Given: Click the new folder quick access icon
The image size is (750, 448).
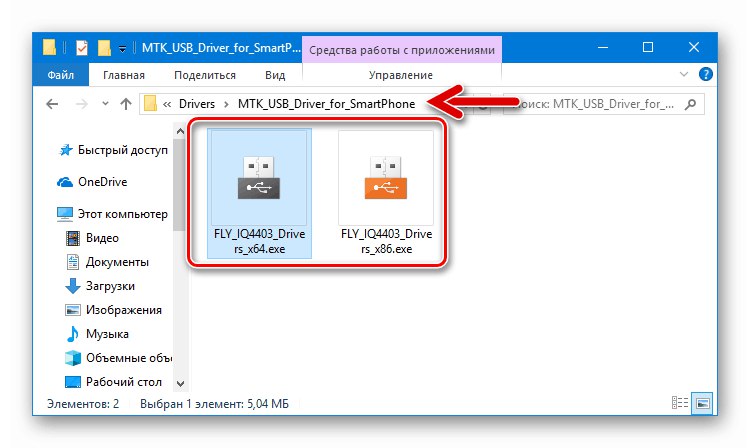Looking at the screenshot, I should 104,48.
